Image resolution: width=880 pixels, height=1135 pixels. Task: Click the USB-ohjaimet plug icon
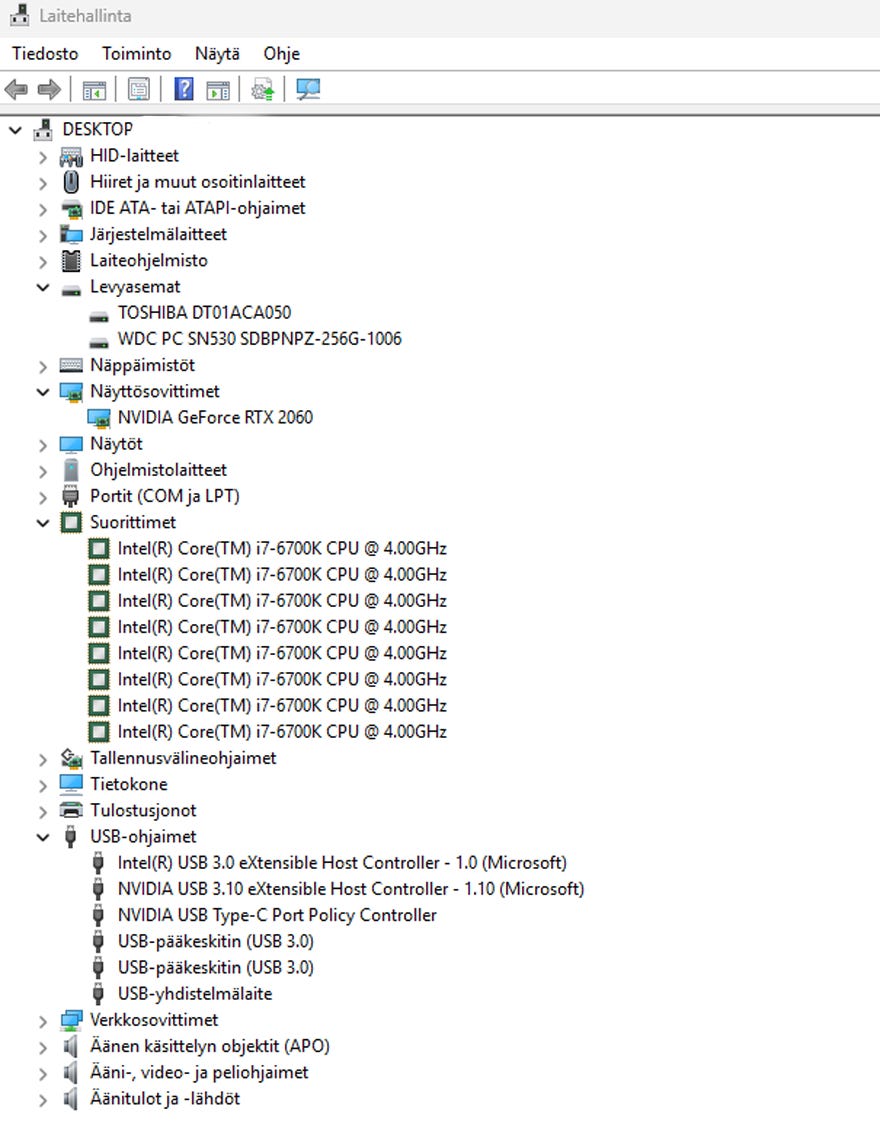tap(71, 836)
